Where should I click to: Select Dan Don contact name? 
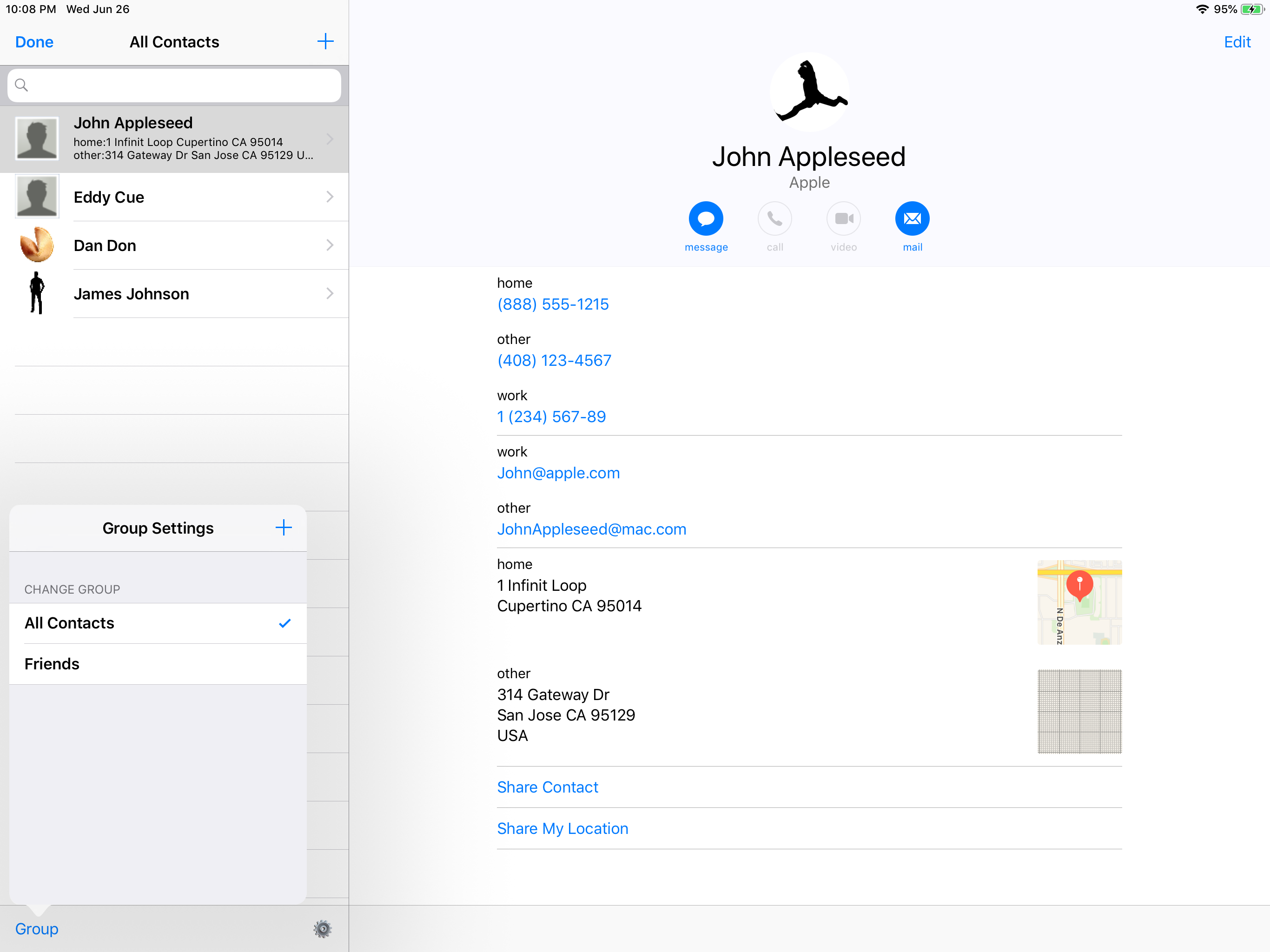click(x=105, y=245)
